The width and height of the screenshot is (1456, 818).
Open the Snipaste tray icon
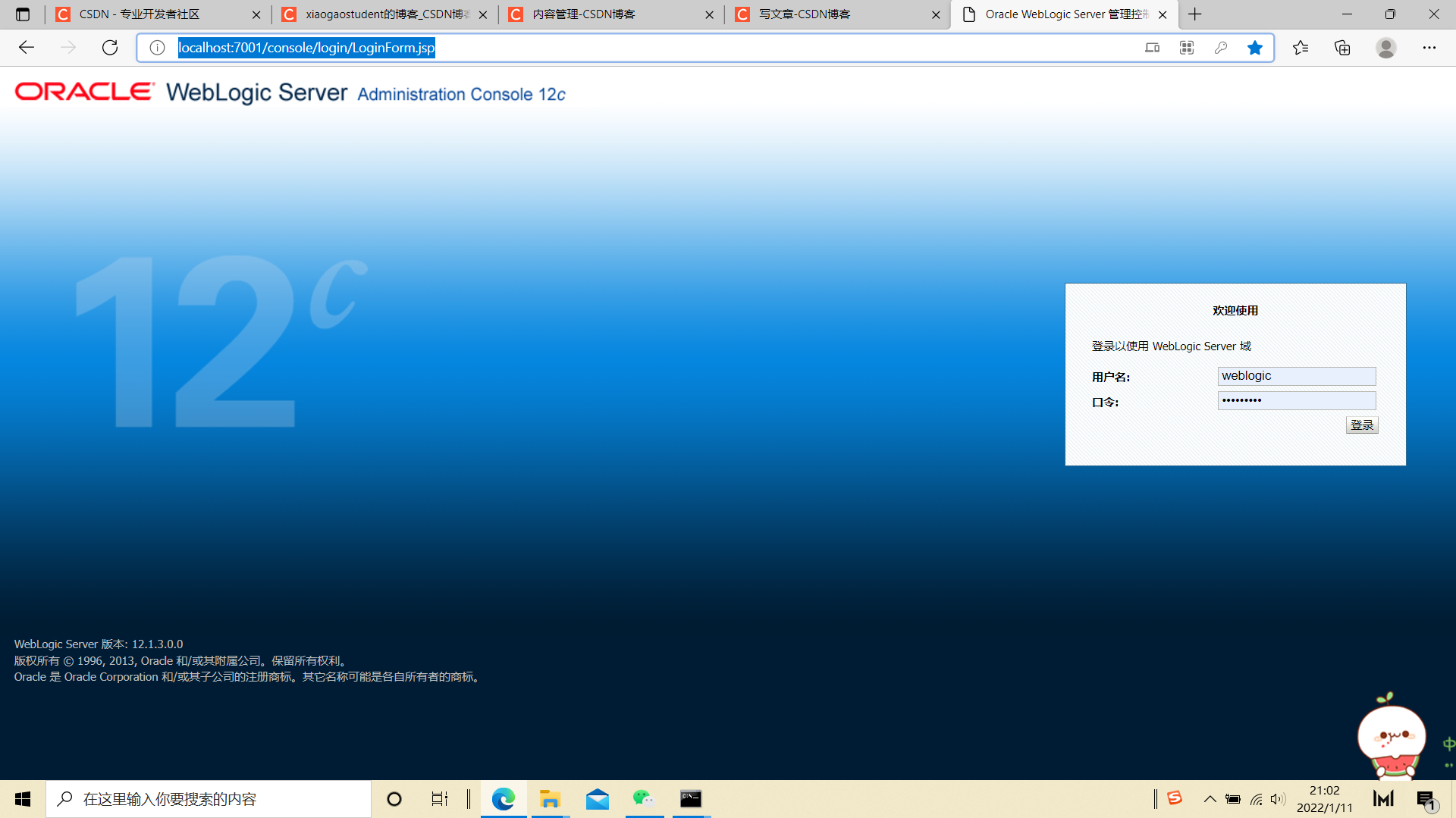[x=1175, y=798]
